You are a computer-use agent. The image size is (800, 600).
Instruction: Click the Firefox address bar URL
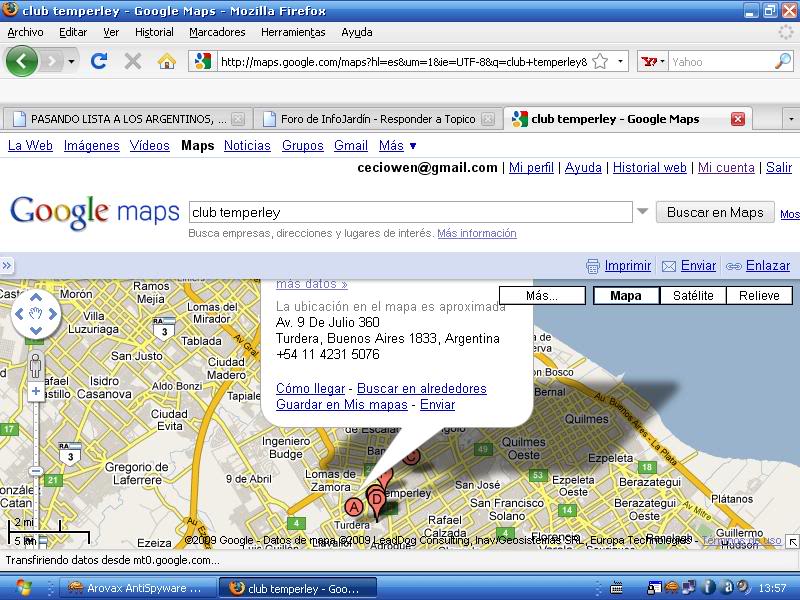404,62
